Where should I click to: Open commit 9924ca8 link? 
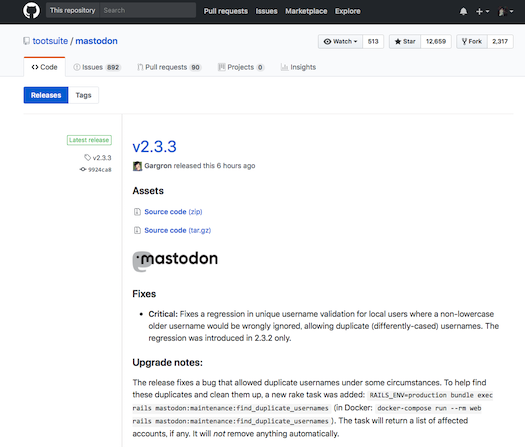[99, 170]
